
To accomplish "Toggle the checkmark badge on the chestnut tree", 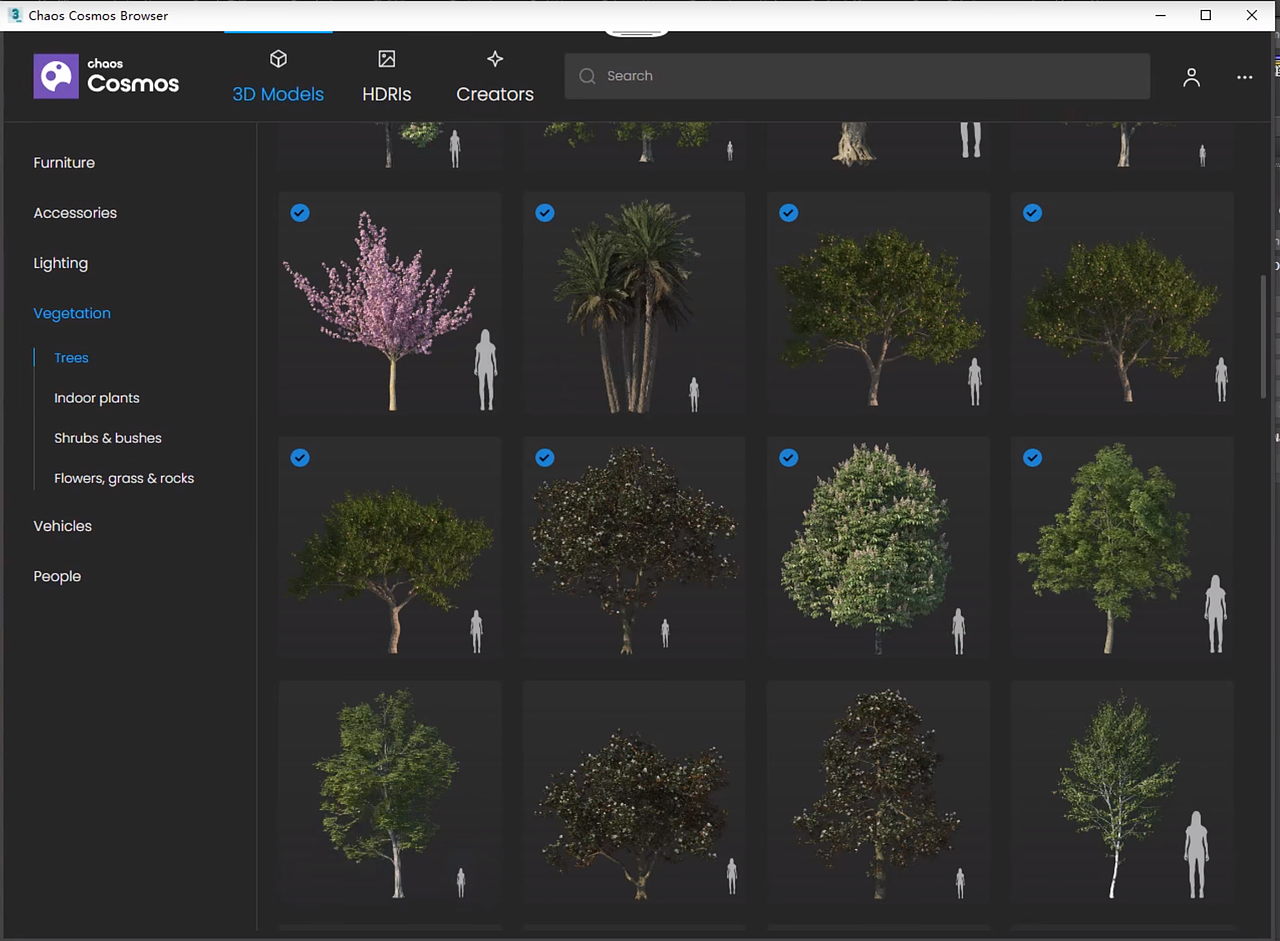I will pos(788,457).
